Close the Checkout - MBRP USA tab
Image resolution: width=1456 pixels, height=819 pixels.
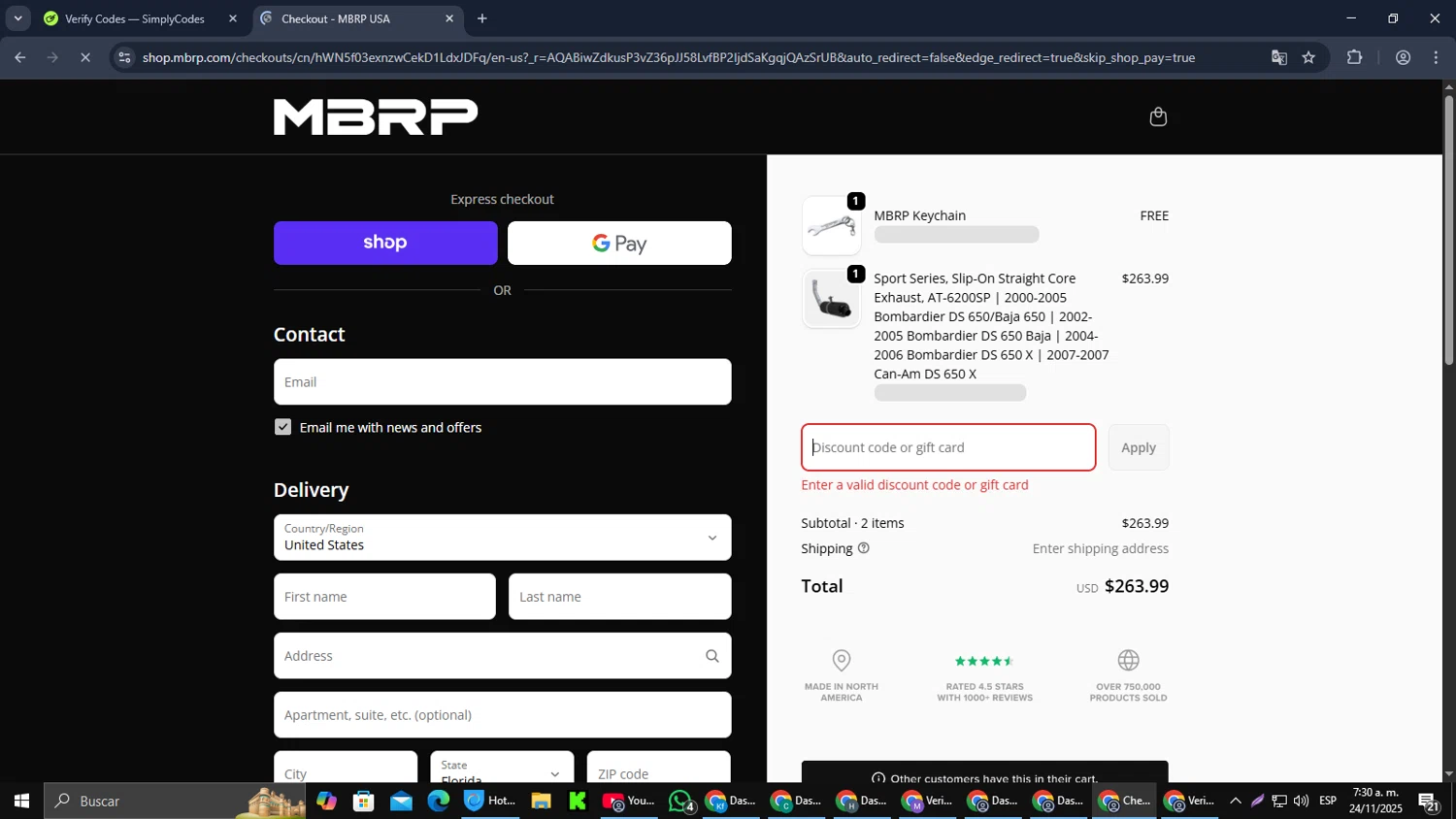pyautogui.click(x=448, y=18)
